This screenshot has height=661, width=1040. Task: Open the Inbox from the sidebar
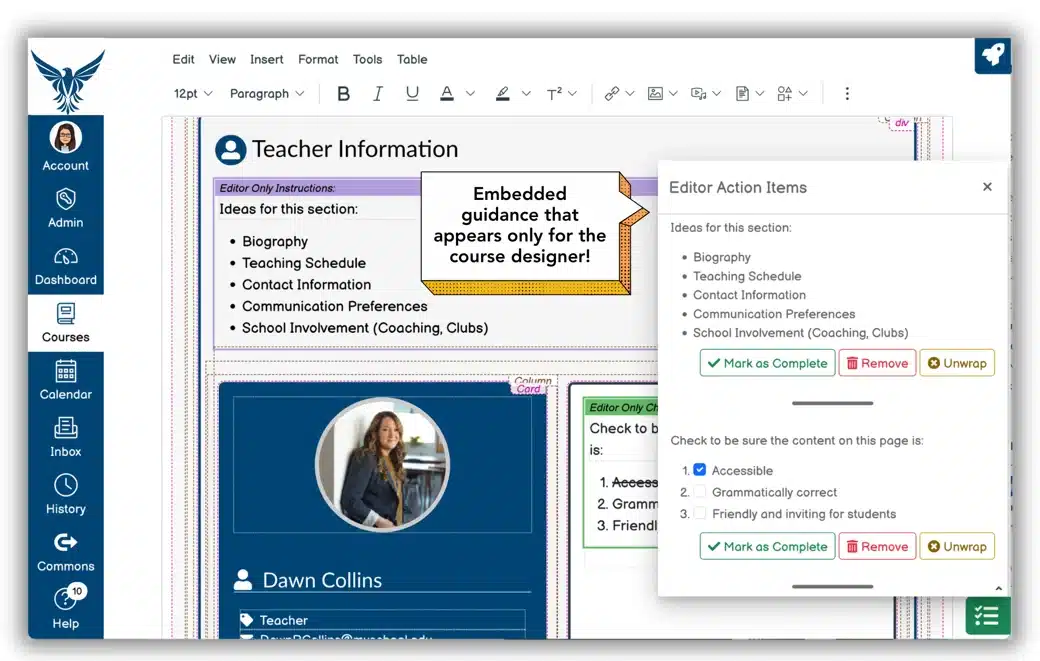(65, 437)
